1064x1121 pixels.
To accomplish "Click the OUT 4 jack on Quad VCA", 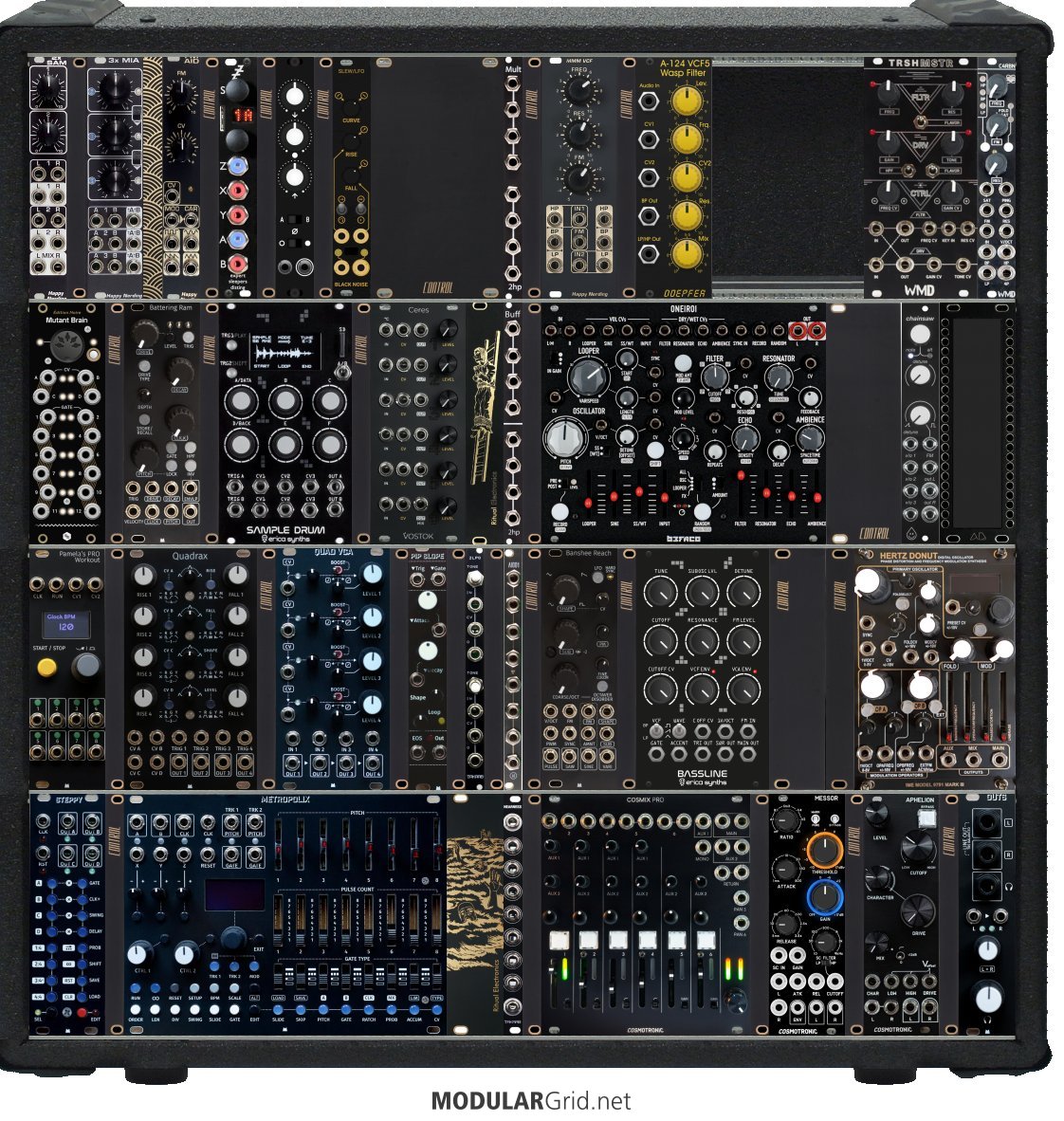I will 373,763.
